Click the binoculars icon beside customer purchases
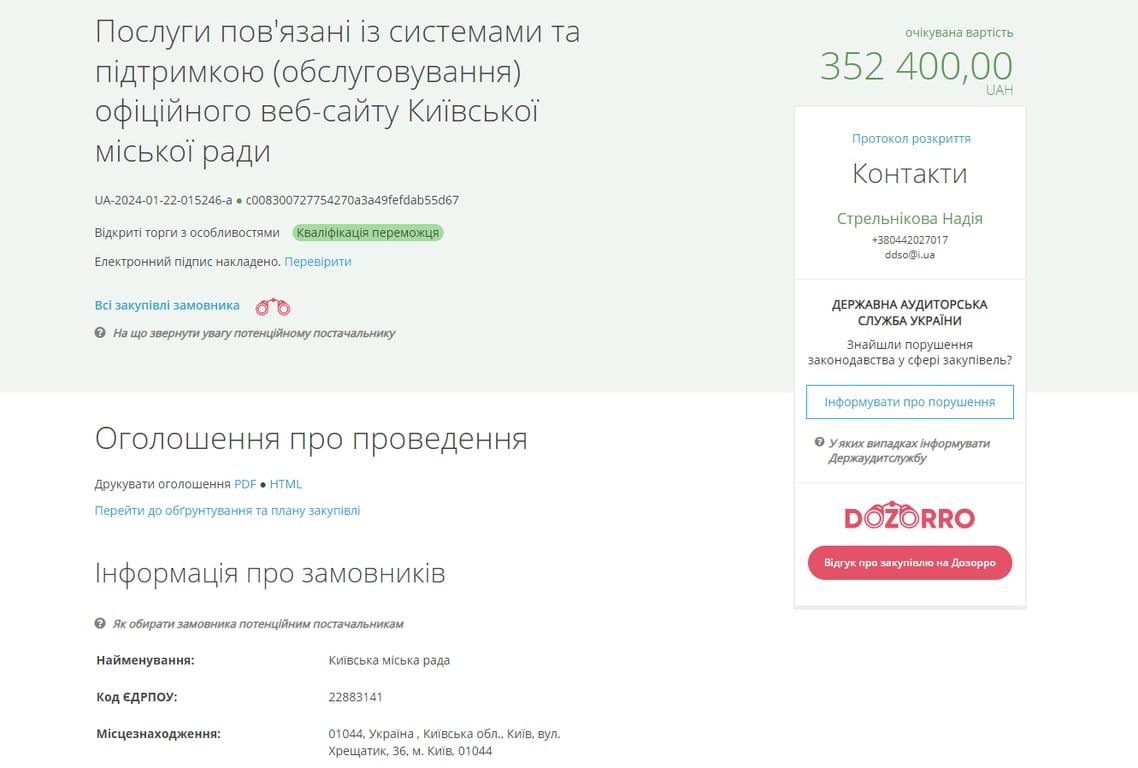This screenshot has width=1138, height=768. 273,307
